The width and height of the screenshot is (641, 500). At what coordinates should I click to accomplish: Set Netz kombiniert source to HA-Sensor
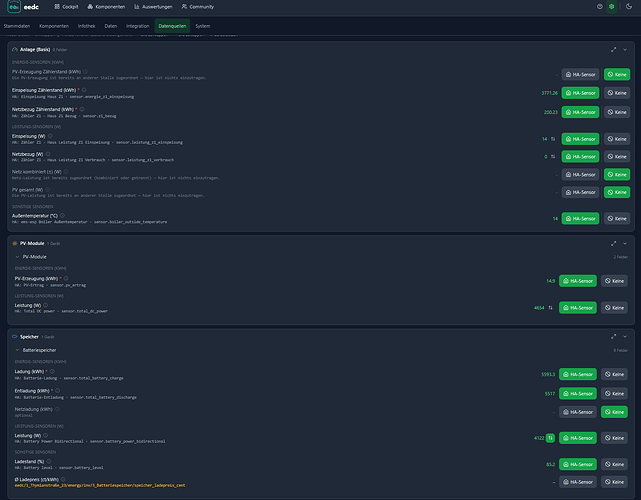(x=580, y=175)
